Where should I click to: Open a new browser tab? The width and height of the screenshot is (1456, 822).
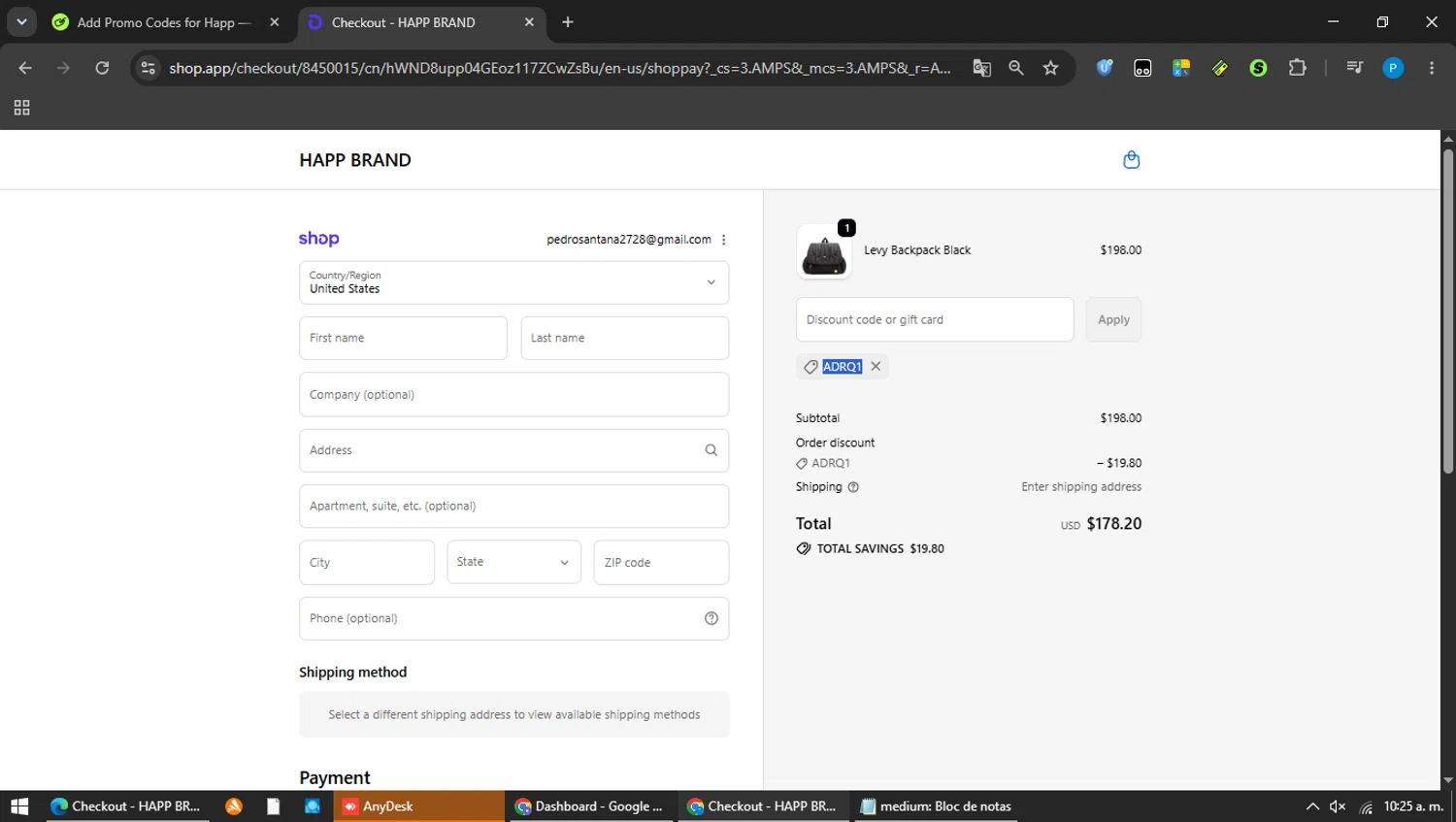[x=568, y=22]
